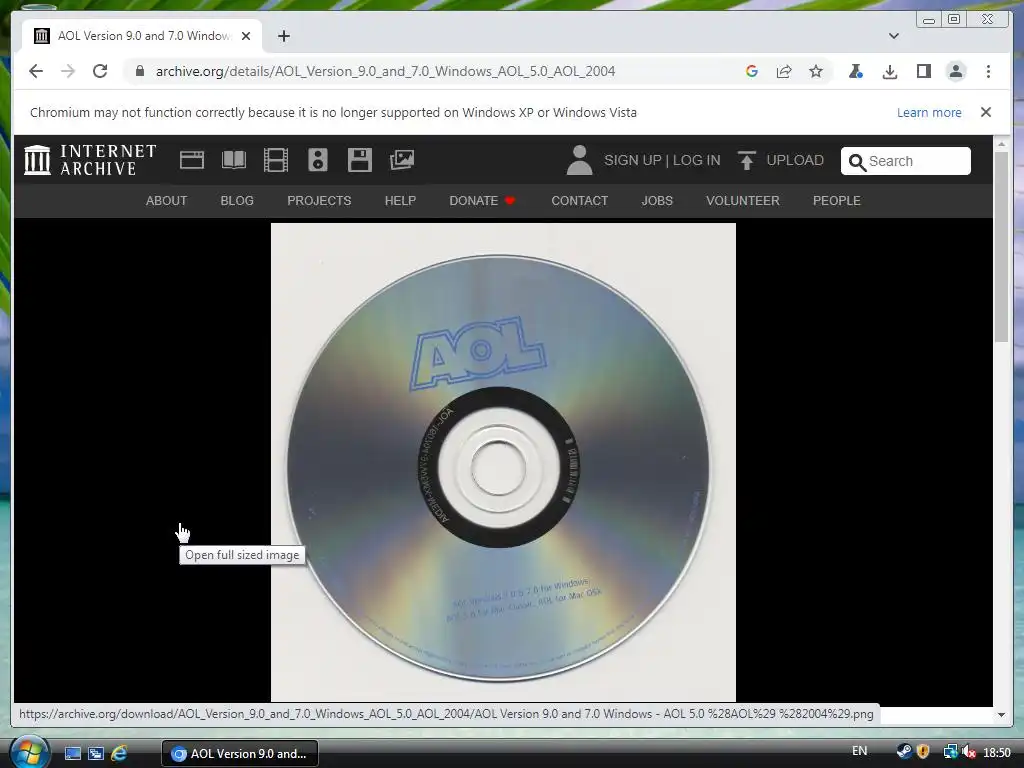Click the magnifier icon in Search box
1024x768 pixels.
tap(857, 161)
